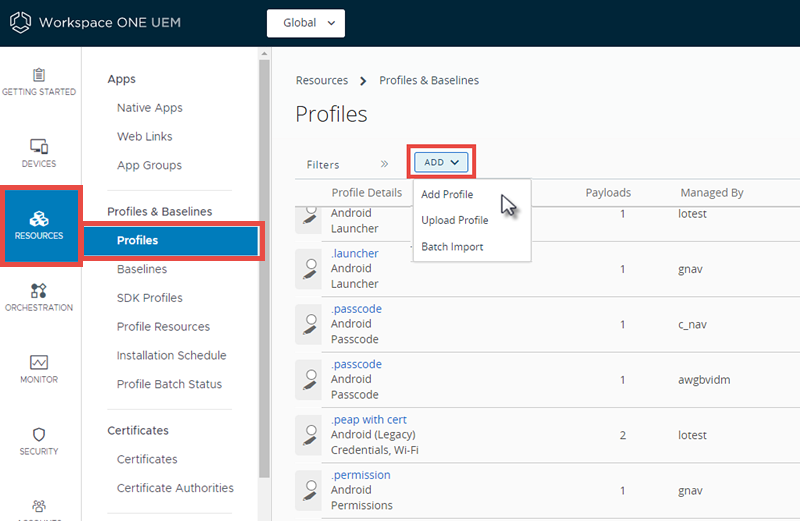Click Android Permissions text in .permission row
Image resolution: width=800 pixels, height=521 pixels.
pyautogui.click(x=362, y=498)
